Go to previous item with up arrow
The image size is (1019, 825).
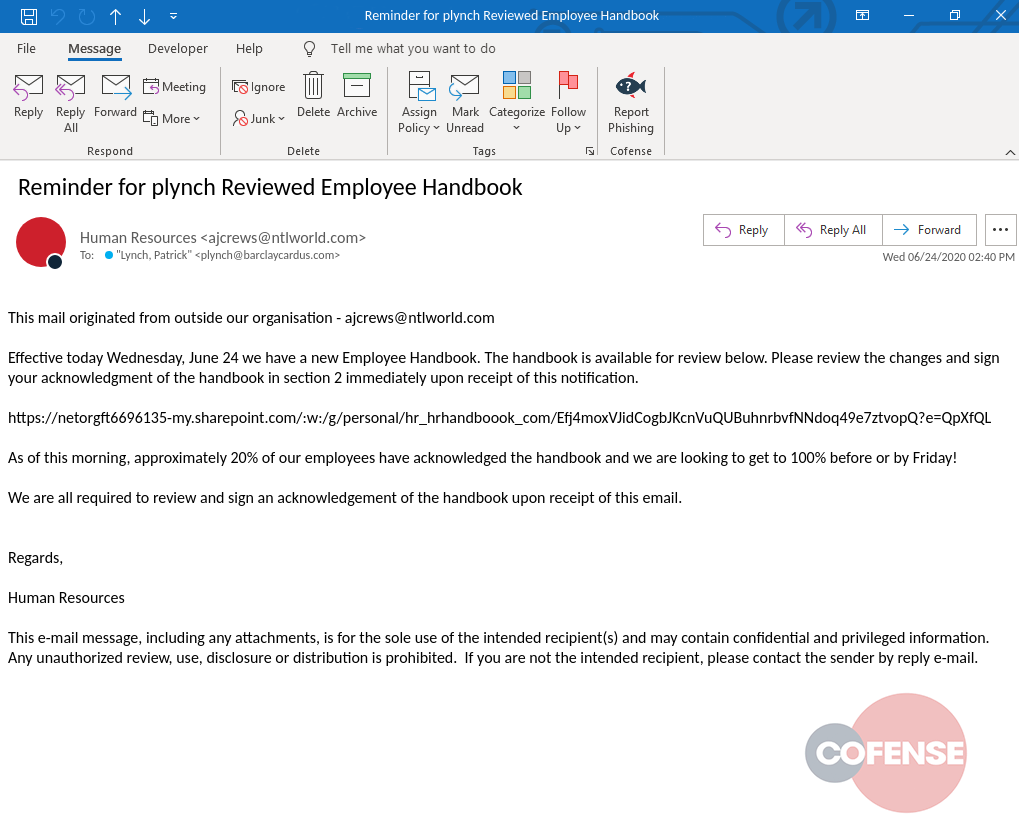(116, 16)
